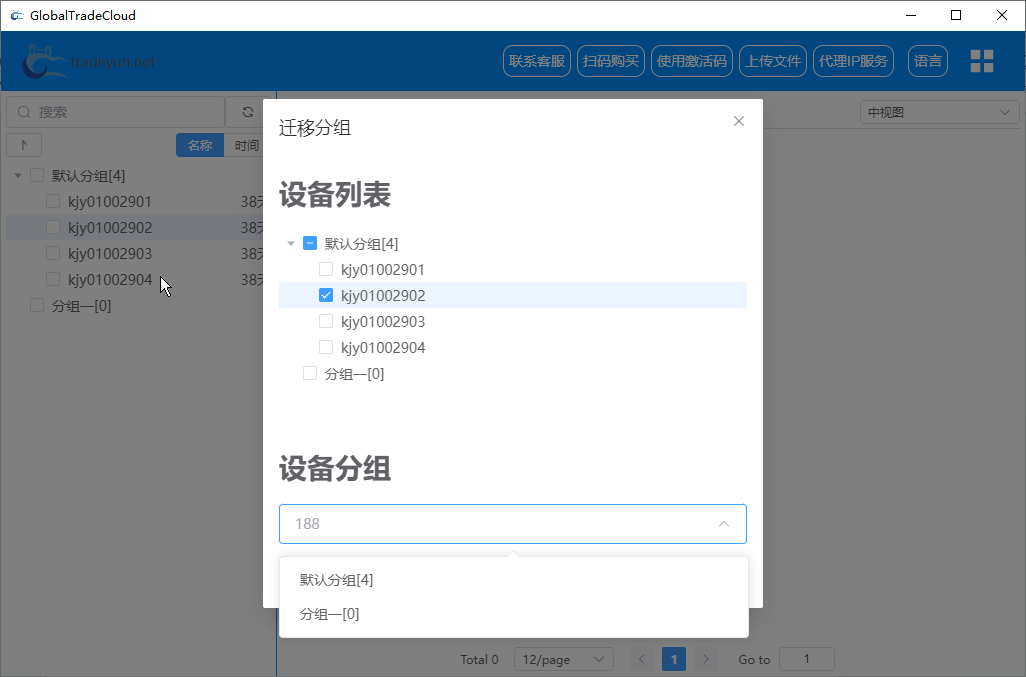Open the 中视图 view mode dropdown
1026x677 pixels.
tap(937, 111)
